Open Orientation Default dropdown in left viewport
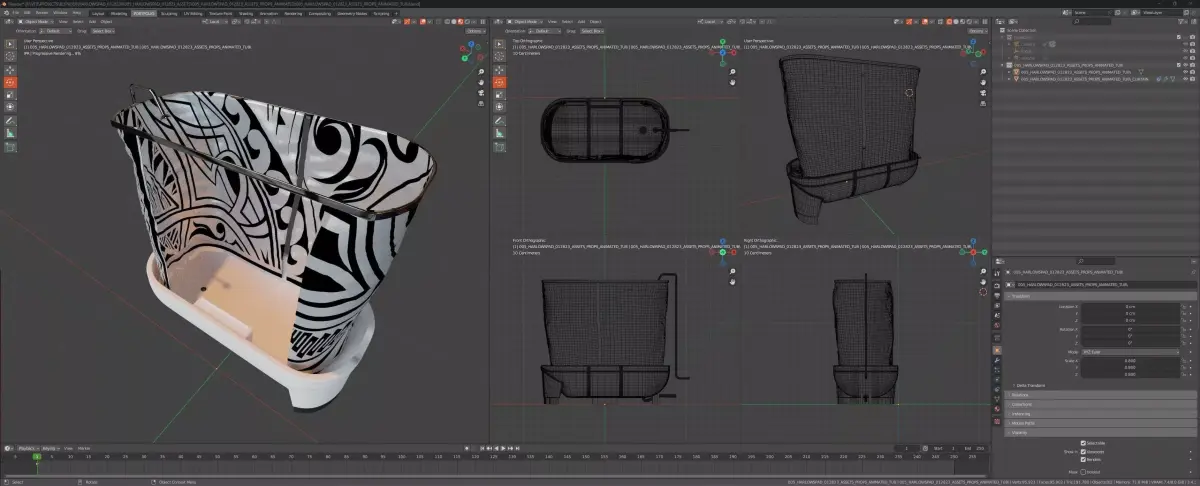 pos(56,31)
